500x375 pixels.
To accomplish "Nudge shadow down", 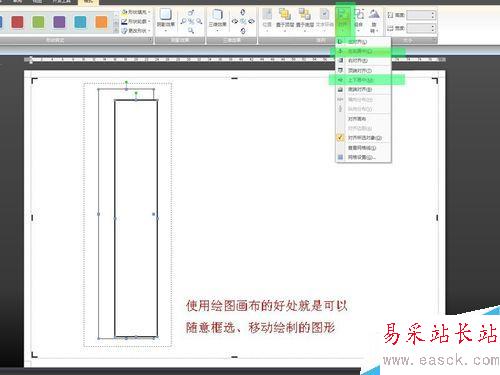I will pos(191,31).
